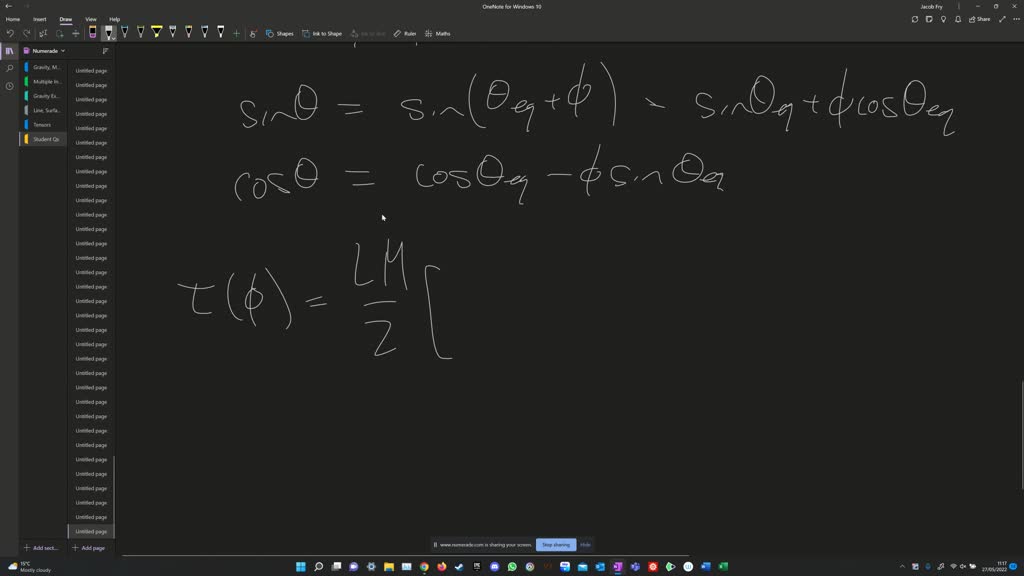Open the Search icon in sidebar
Viewport: 1024px width, 576px height.
click(9, 68)
